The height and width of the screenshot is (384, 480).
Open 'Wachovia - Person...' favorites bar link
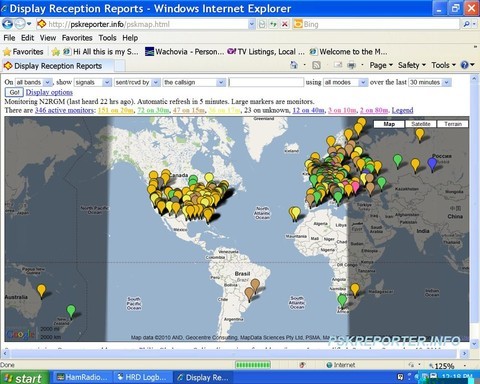[184, 52]
